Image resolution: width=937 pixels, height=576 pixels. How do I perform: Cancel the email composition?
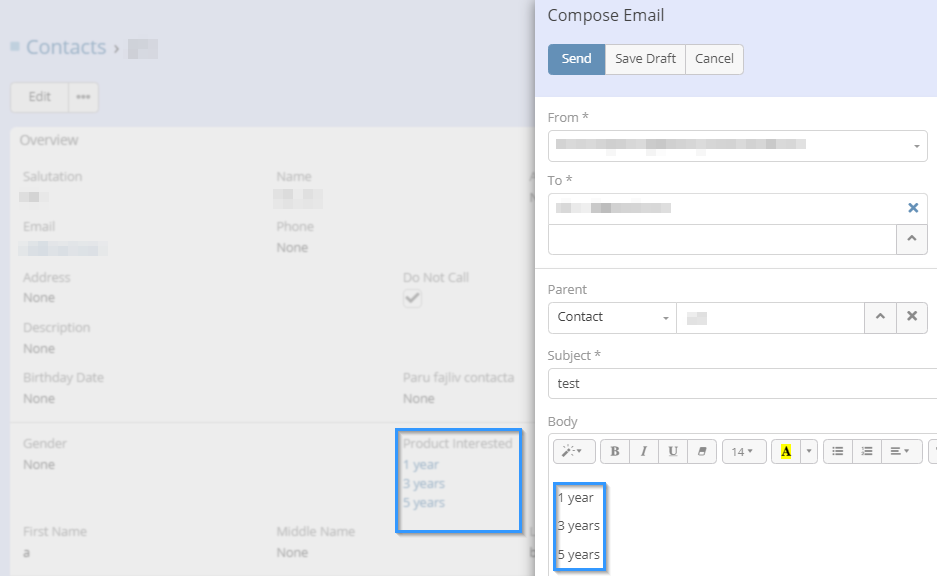pos(714,59)
